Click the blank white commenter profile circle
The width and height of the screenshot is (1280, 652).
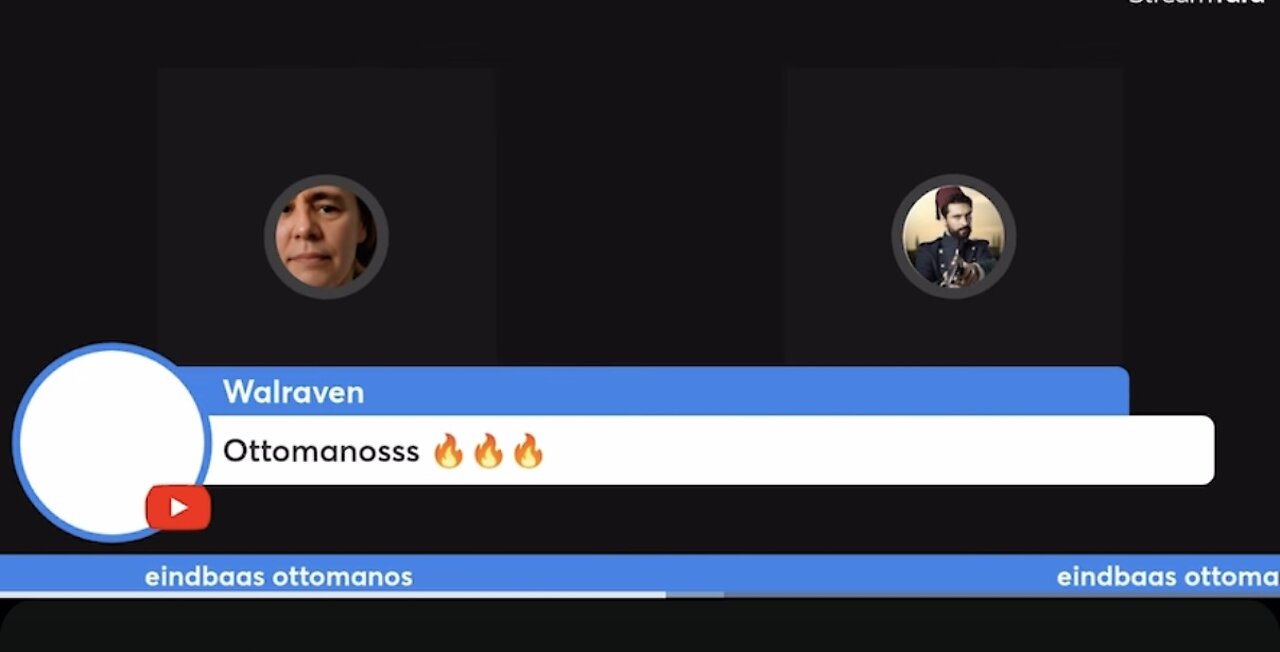pyautogui.click(x=111, y=442)
